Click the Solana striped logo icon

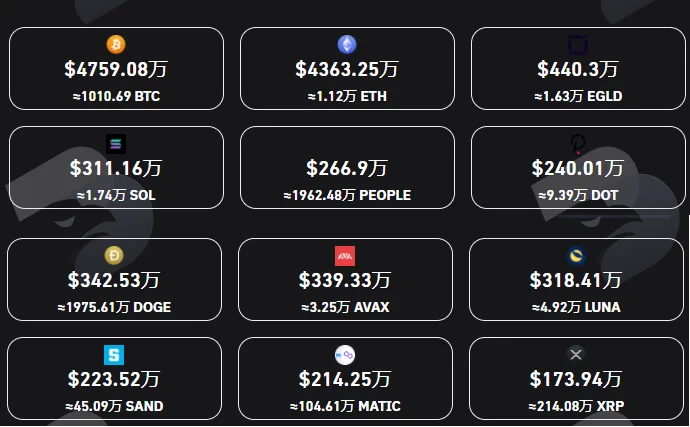tap(116, 144)
